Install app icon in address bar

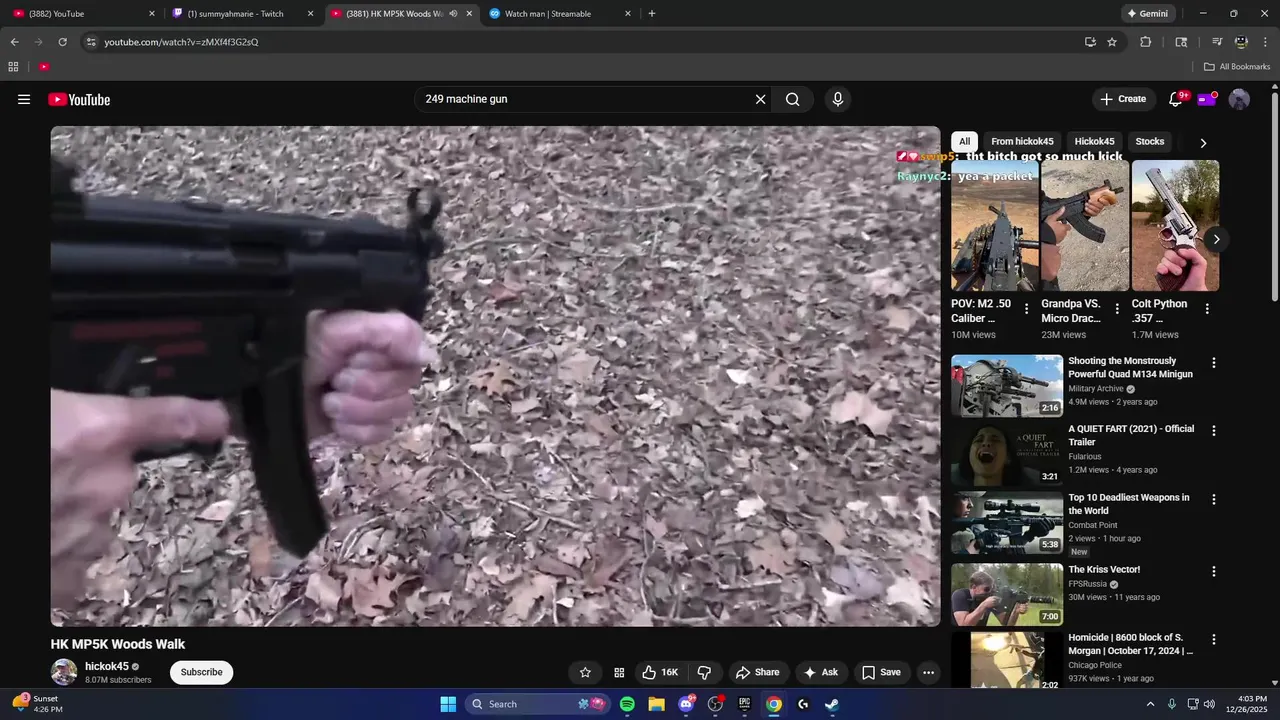tap(1090, 42)
